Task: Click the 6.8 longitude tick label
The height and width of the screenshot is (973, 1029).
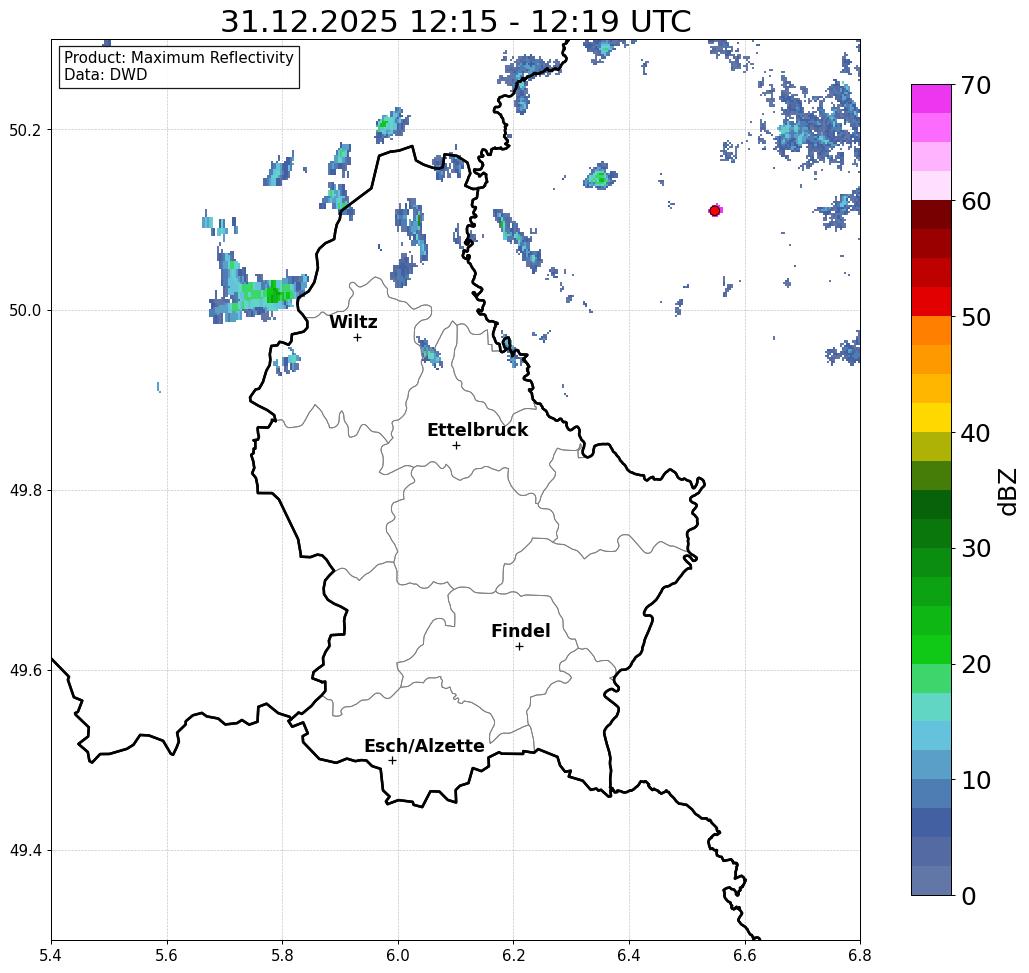Action: 860,955
